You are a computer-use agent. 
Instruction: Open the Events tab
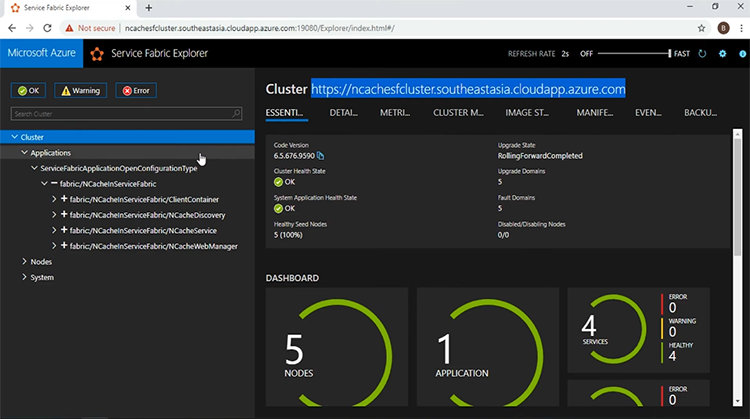click(648, 113)
